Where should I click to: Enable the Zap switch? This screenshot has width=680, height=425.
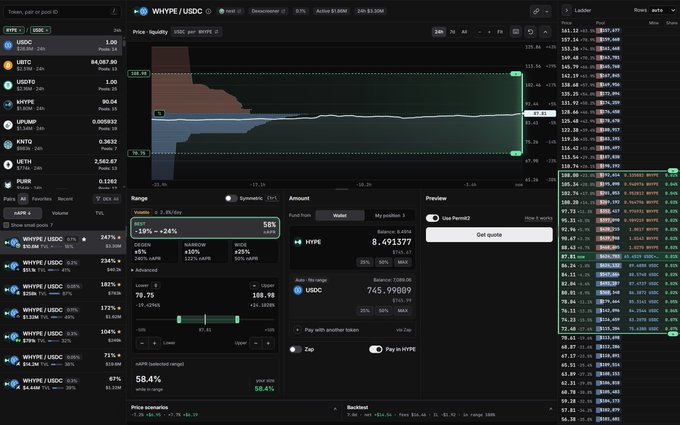pyautogui.click(x=295, y=349)
